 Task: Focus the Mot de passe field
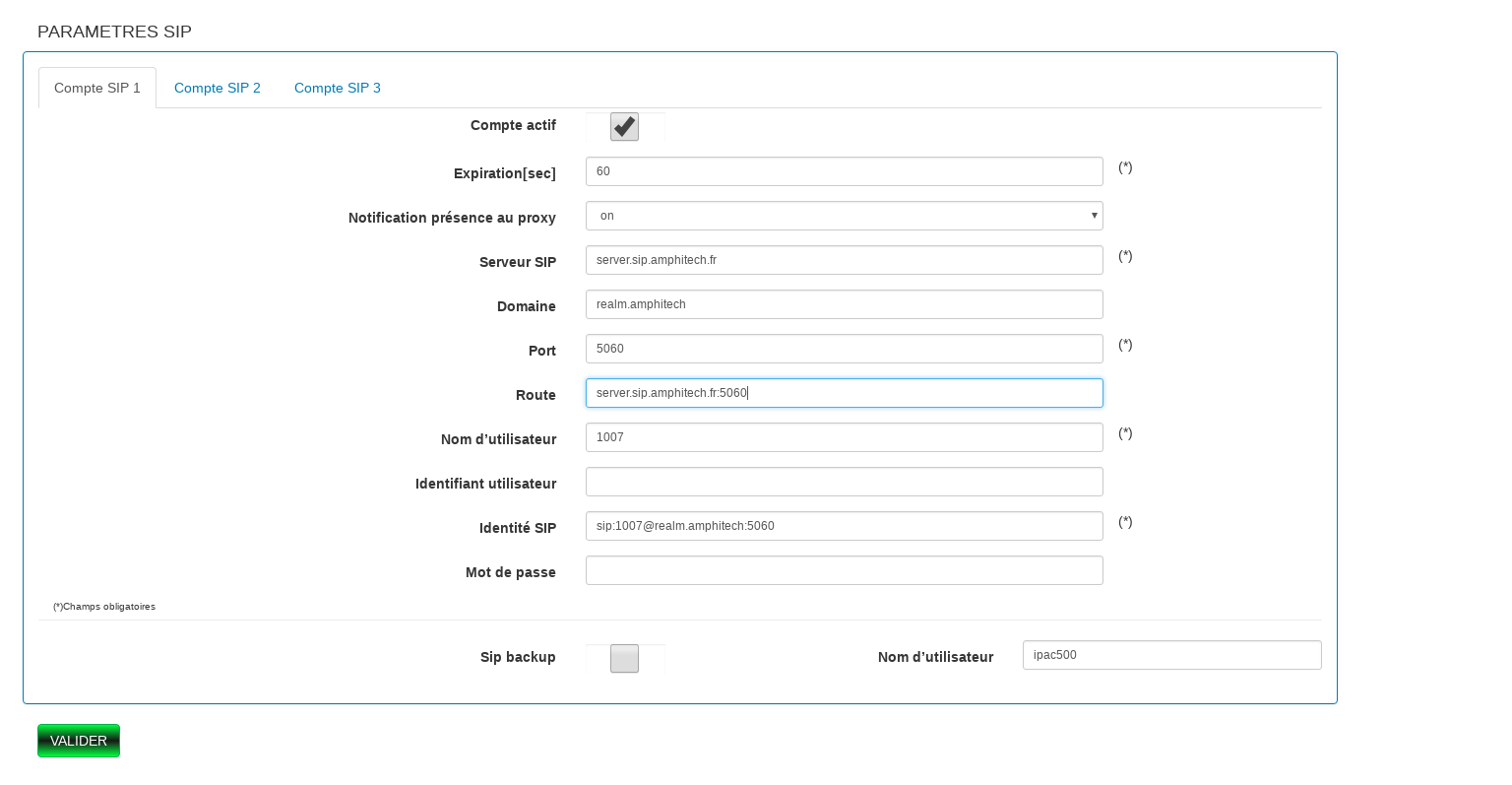coord(843,570)
